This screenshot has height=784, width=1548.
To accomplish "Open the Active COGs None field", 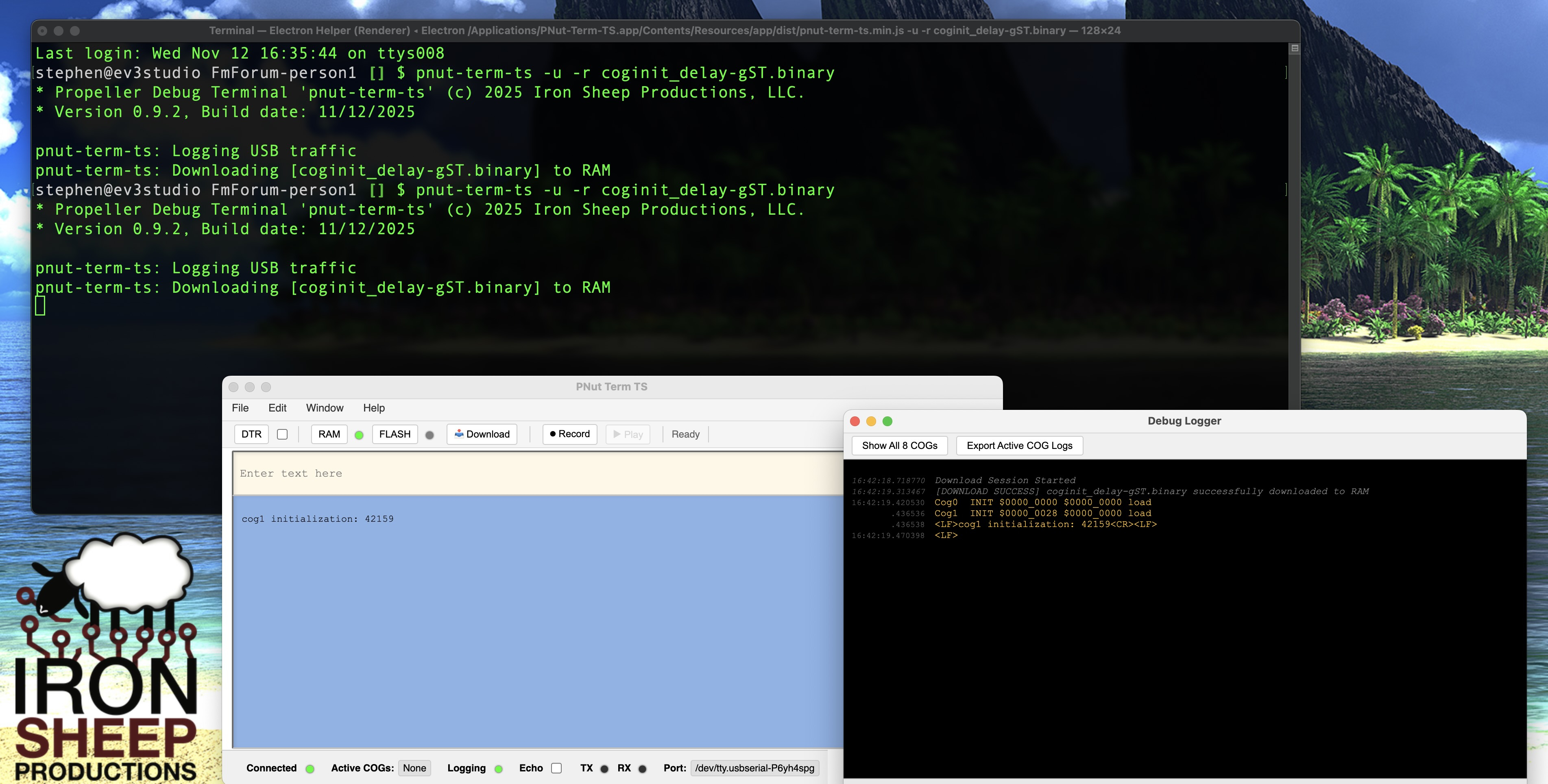I will pos(414,768).
